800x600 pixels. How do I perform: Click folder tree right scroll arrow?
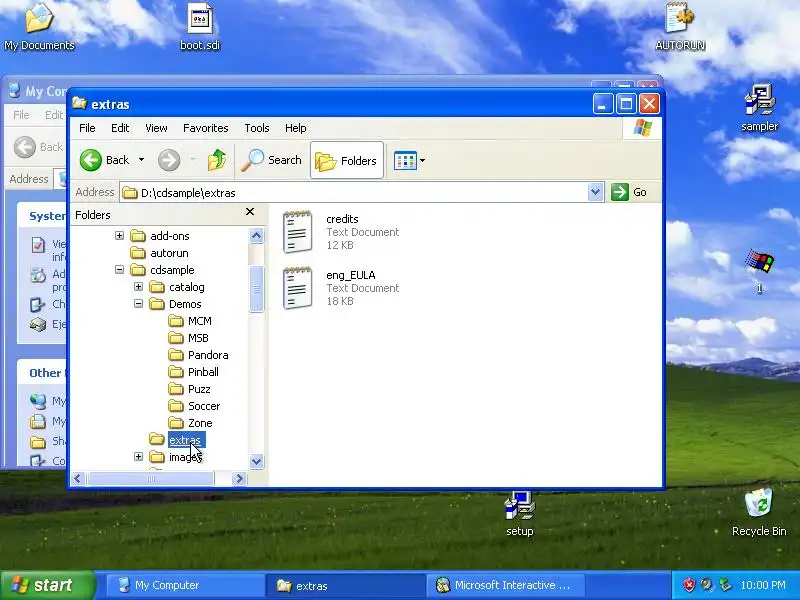click(x=239, y=479)
